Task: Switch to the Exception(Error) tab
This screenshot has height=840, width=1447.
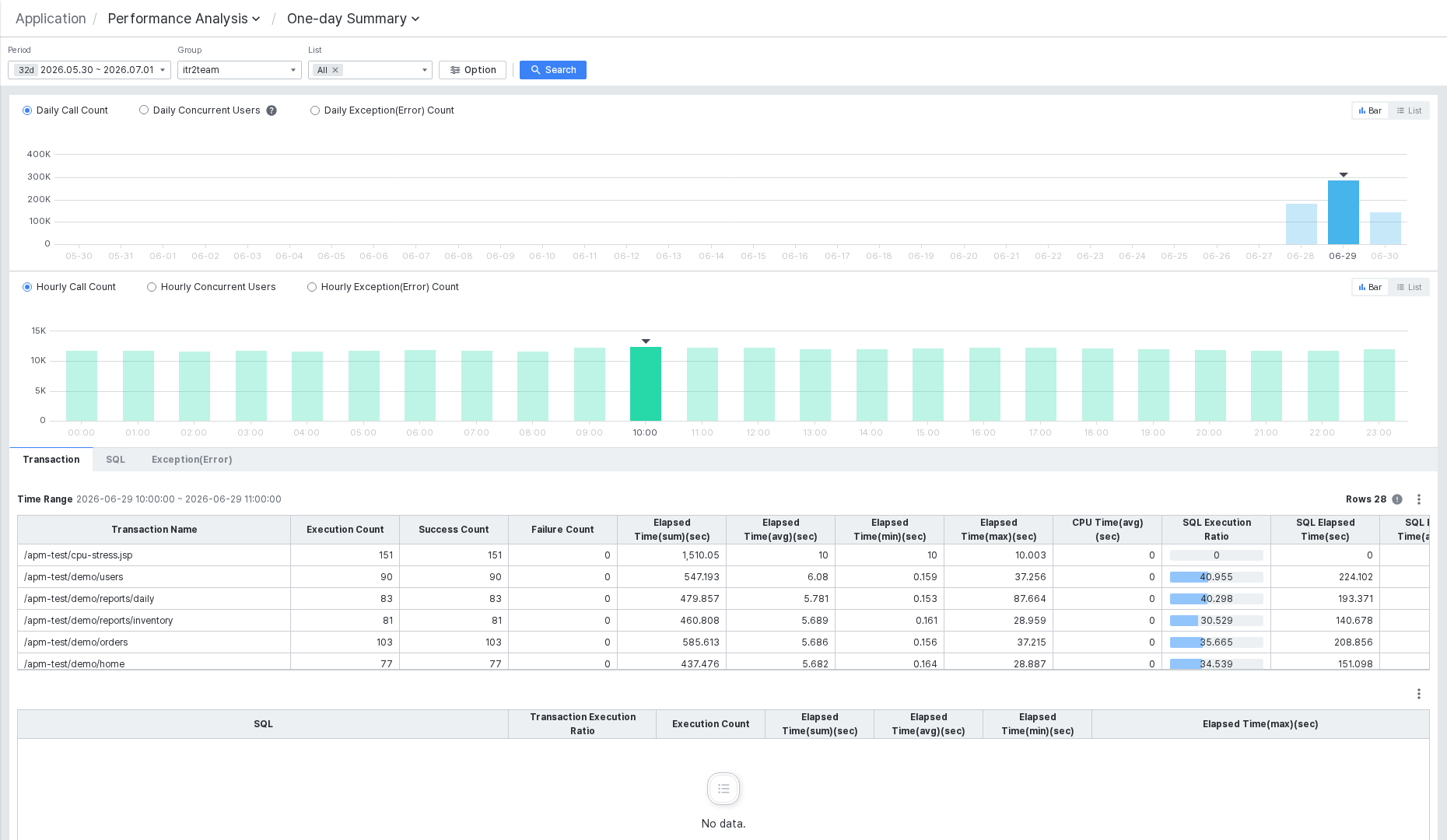Action: (x=192, y=460)
